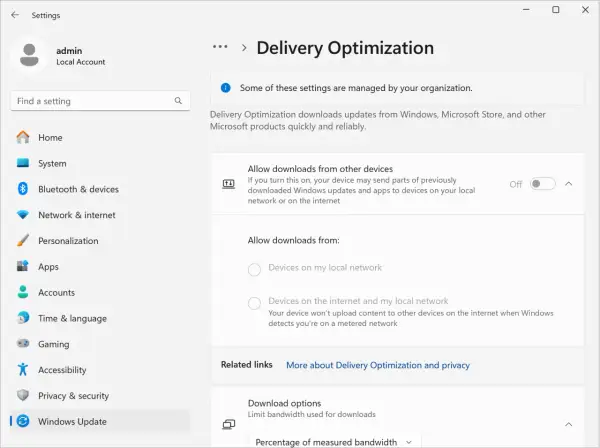The height and width of the screenshot is (448, 600).
Task: Click the Accessibility figure icon
Action: click(x=23, y=370)
